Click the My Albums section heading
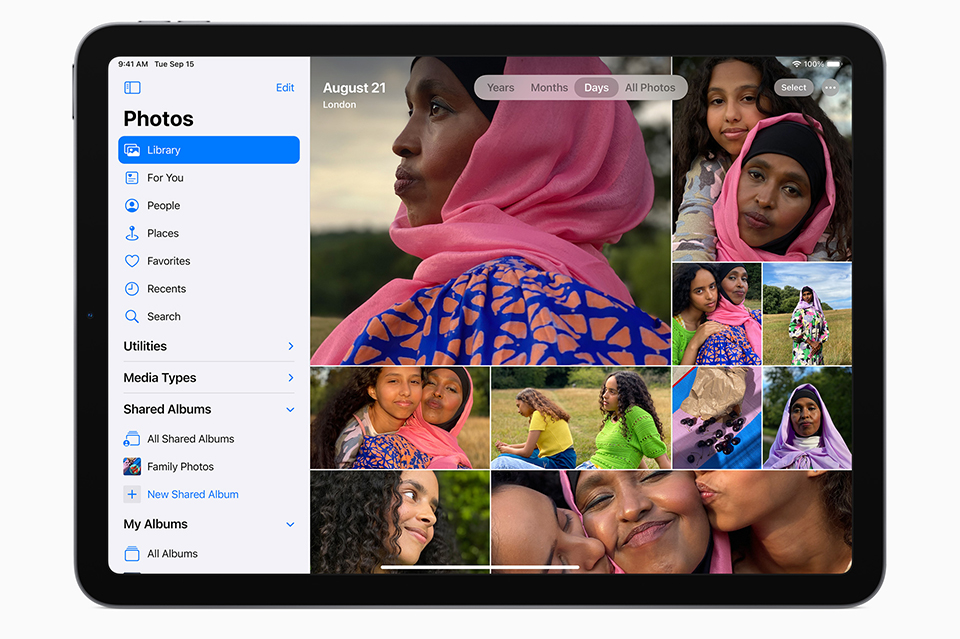The image size is (960, 639). (x=156, y=524)
